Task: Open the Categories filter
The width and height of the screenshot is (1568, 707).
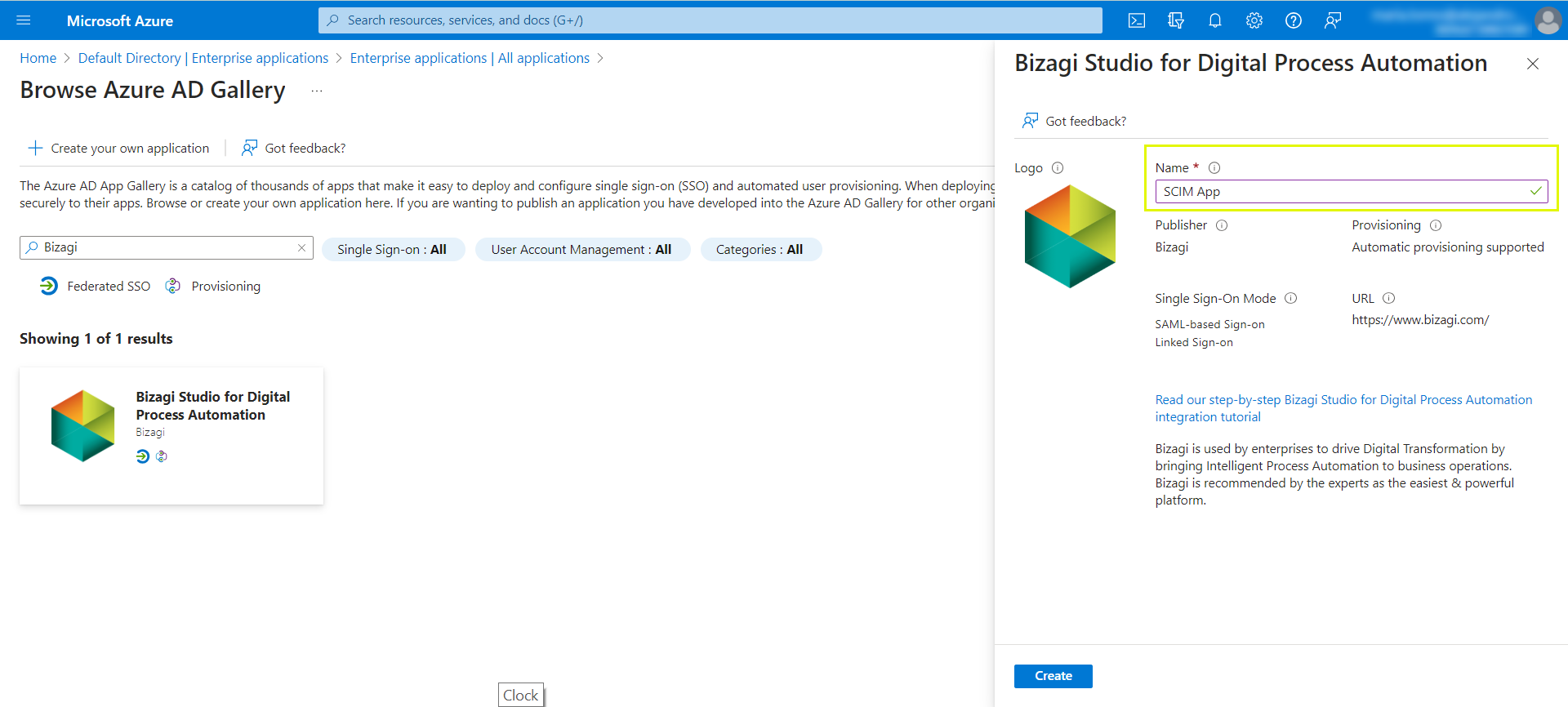Action: click(760, 250)
